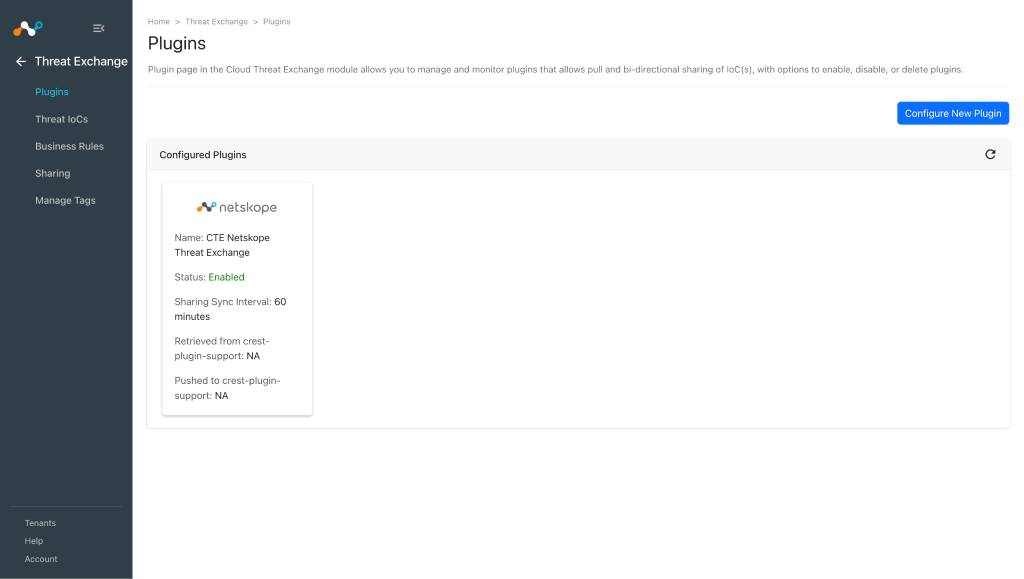Open Plugins in the sidebar
Image resolution: width=1024 pixels, height=579 pixels.
pyautogui.click(x=52, y=92)
